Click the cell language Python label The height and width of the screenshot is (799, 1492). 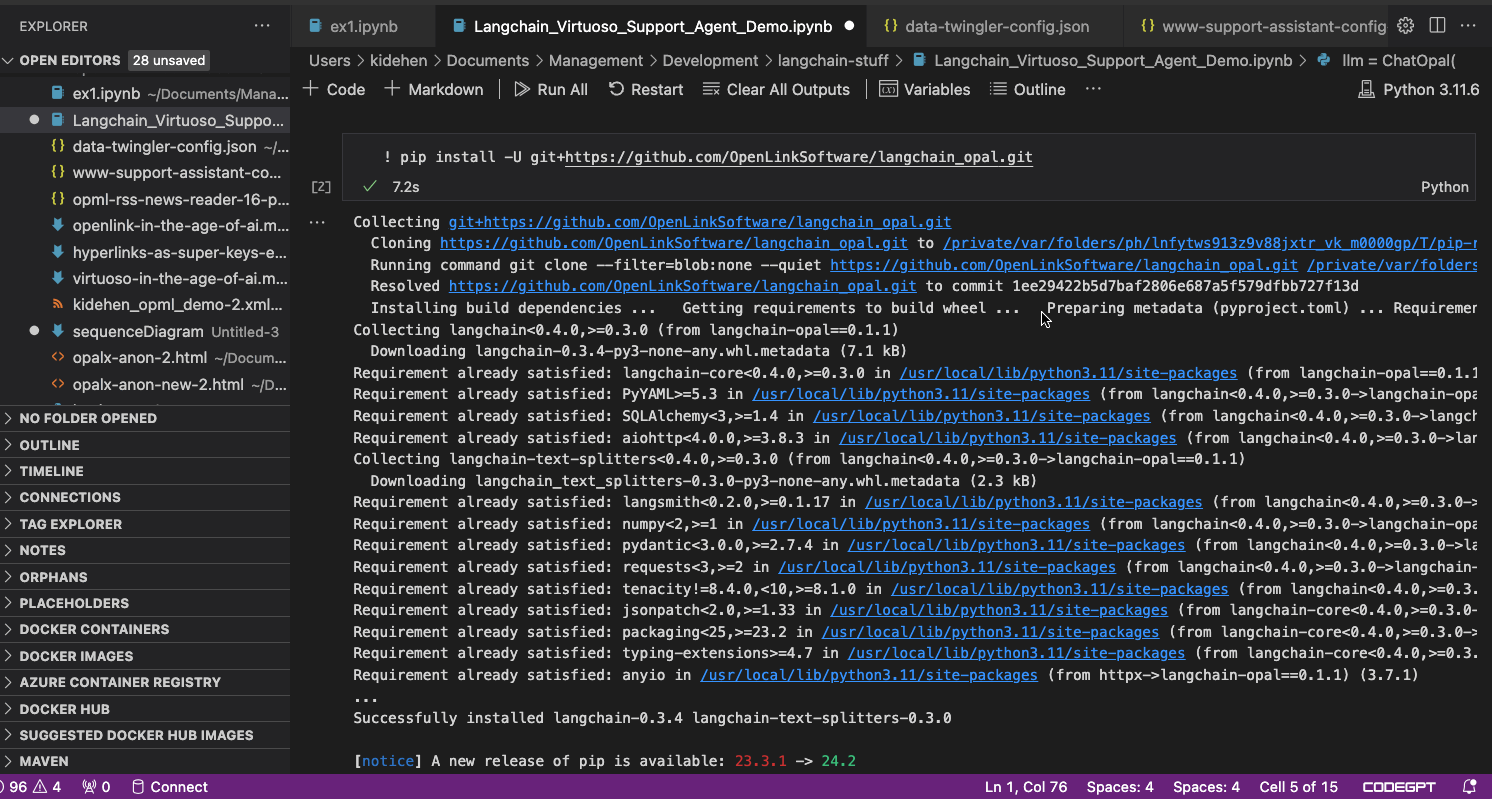click(1444, 187)
